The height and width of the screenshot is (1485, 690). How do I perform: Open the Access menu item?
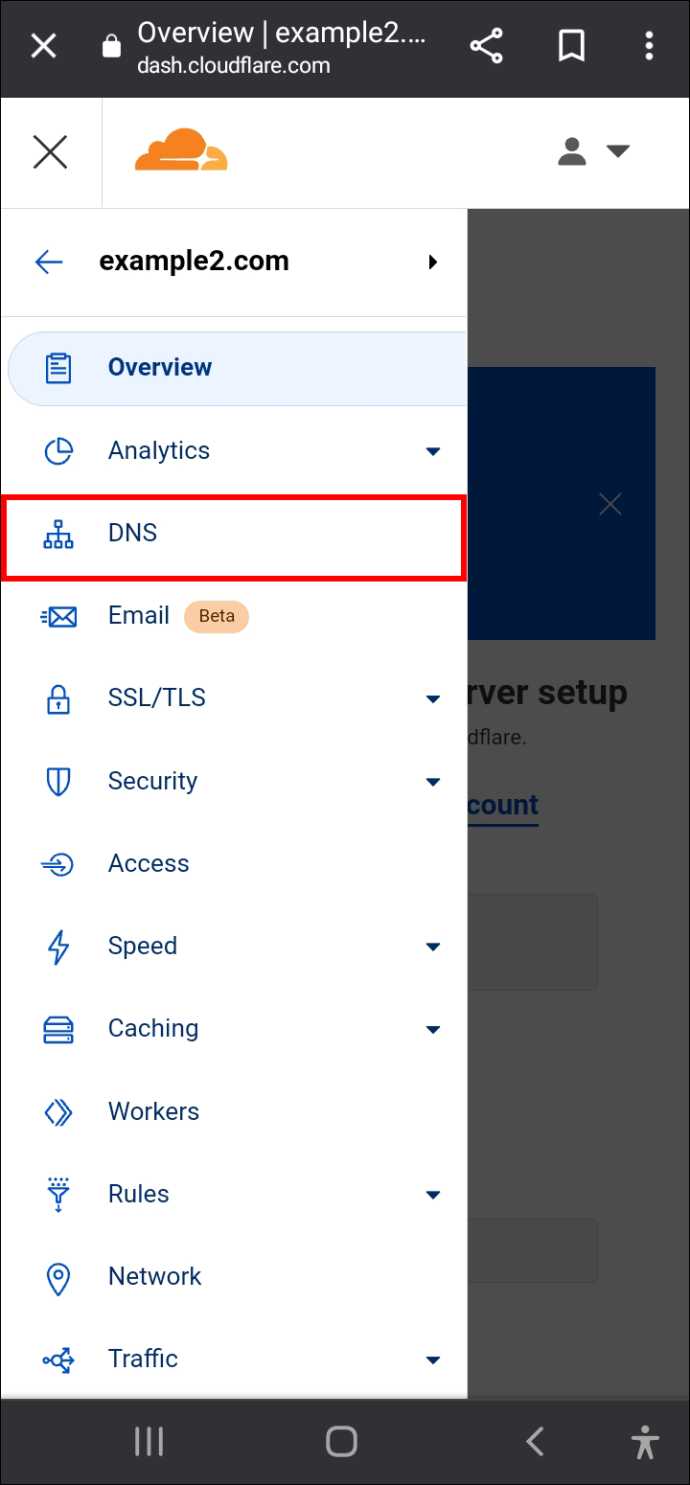(x=234, y=864)
